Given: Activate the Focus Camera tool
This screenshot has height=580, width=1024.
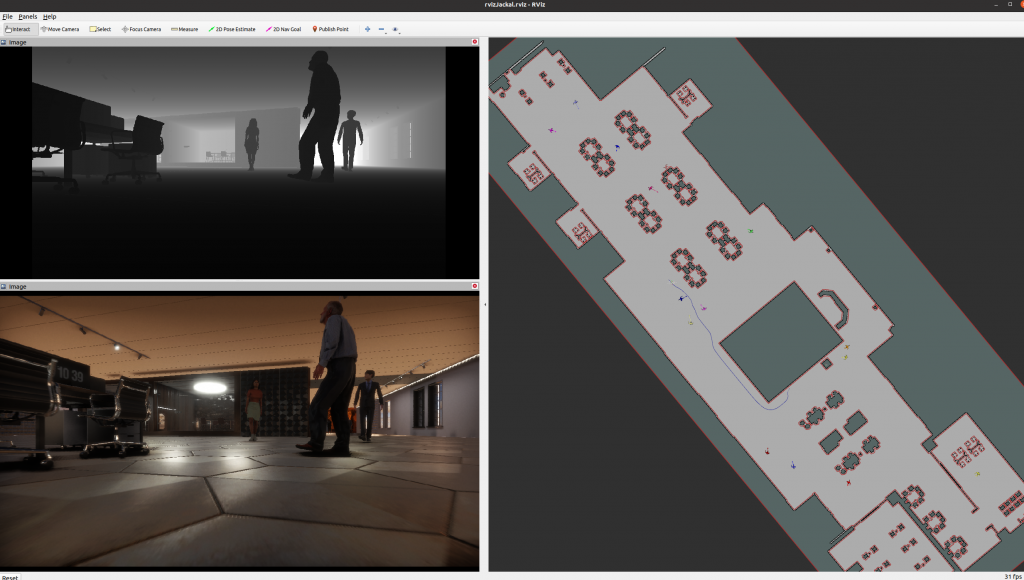Looking at the screenshot, I should tap(141, 29).
